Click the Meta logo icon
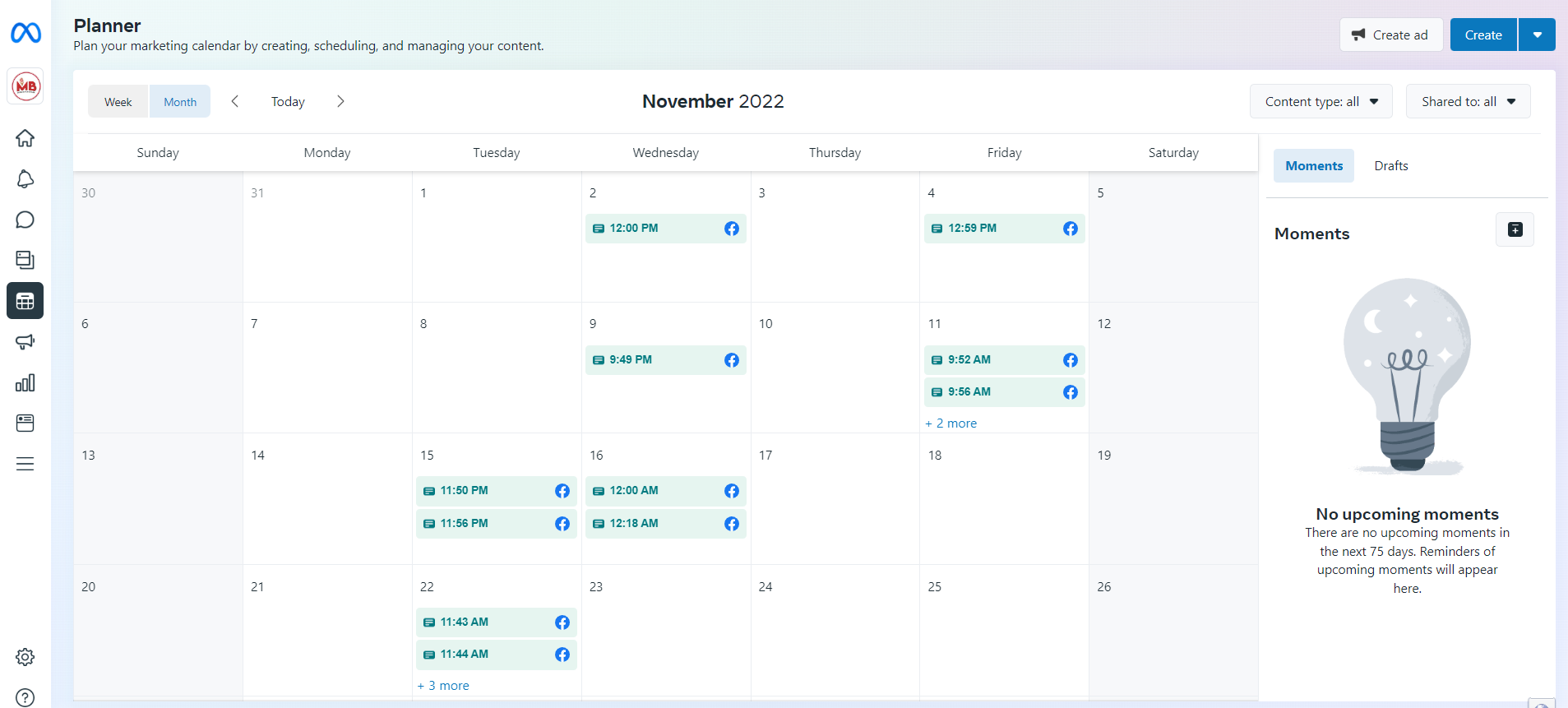Viewport: 1568px width, 708px height. pos(25,33)
